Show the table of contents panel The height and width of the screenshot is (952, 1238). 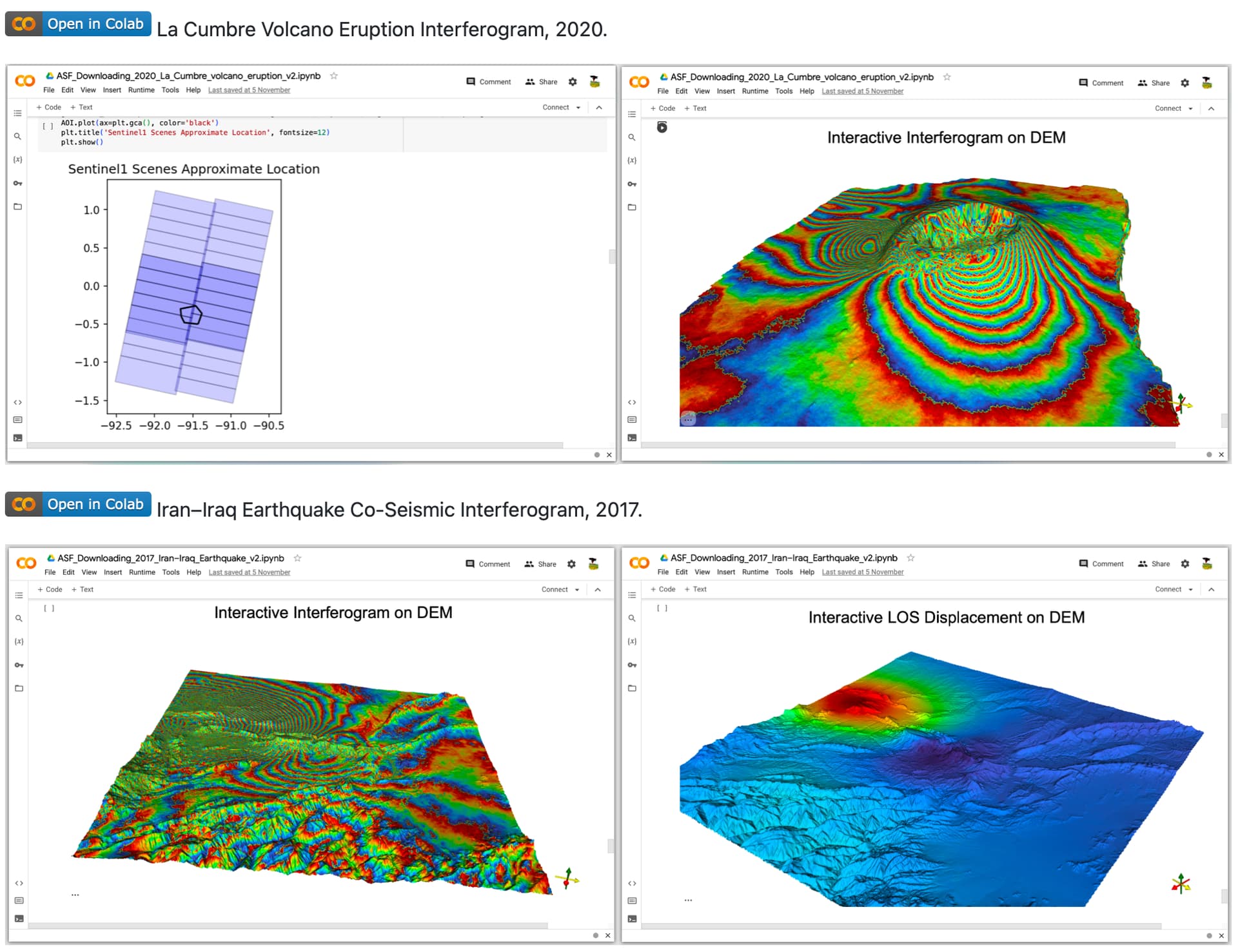point(17,113)
